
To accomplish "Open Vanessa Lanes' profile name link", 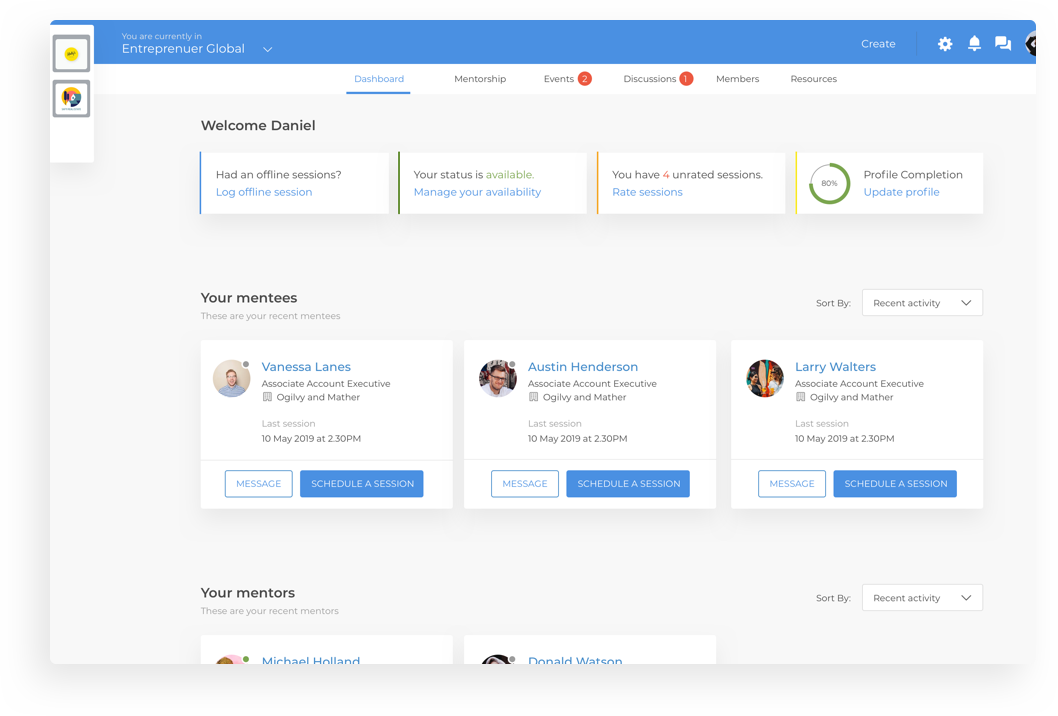I will (306, 367).
